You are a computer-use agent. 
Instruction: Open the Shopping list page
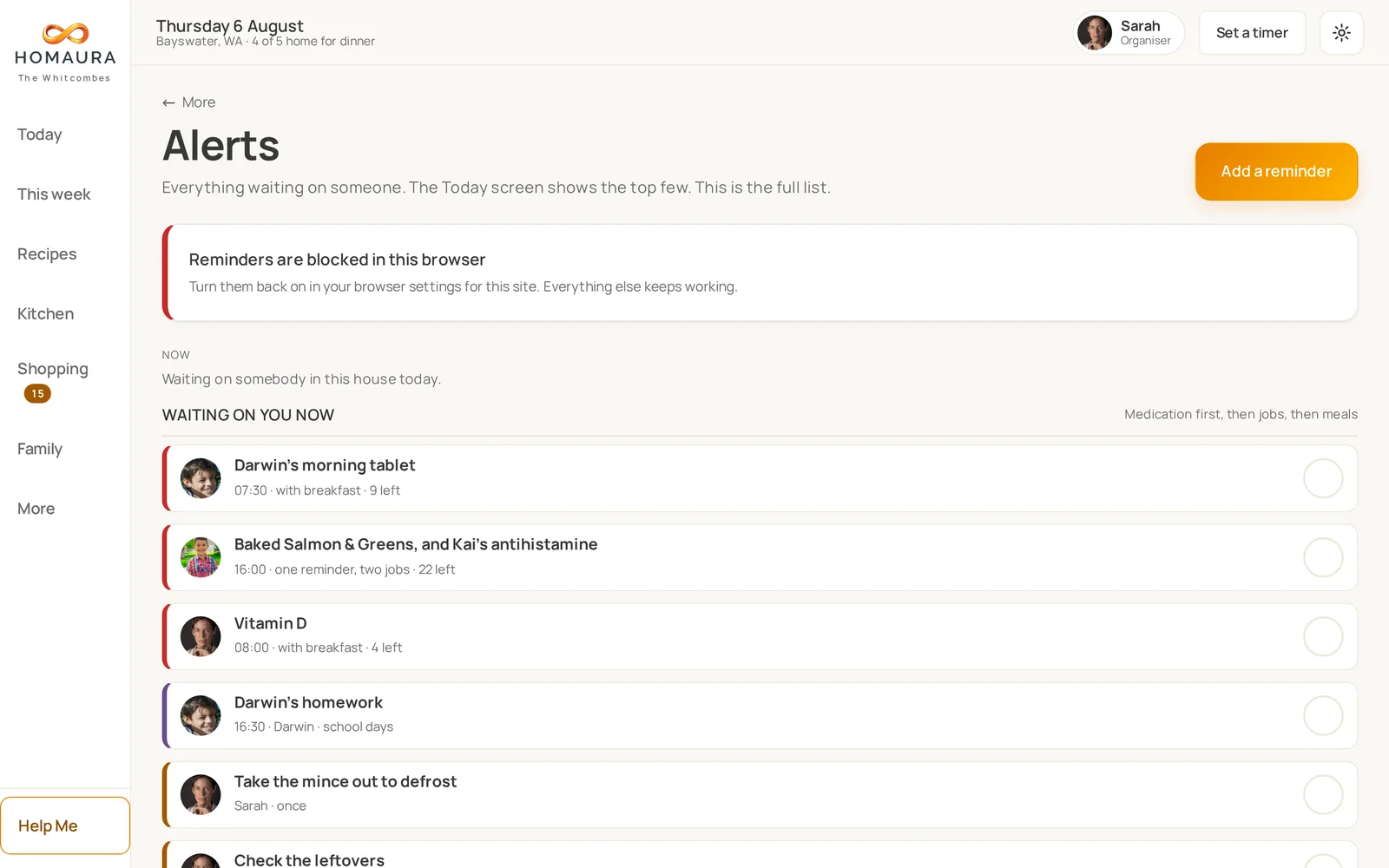point(53,369)
